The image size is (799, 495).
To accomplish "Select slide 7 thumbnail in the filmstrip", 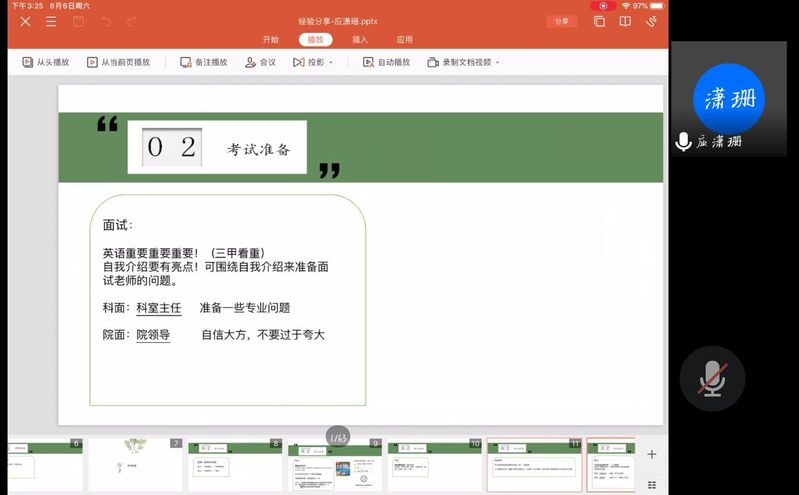I will tap(134, 464).
